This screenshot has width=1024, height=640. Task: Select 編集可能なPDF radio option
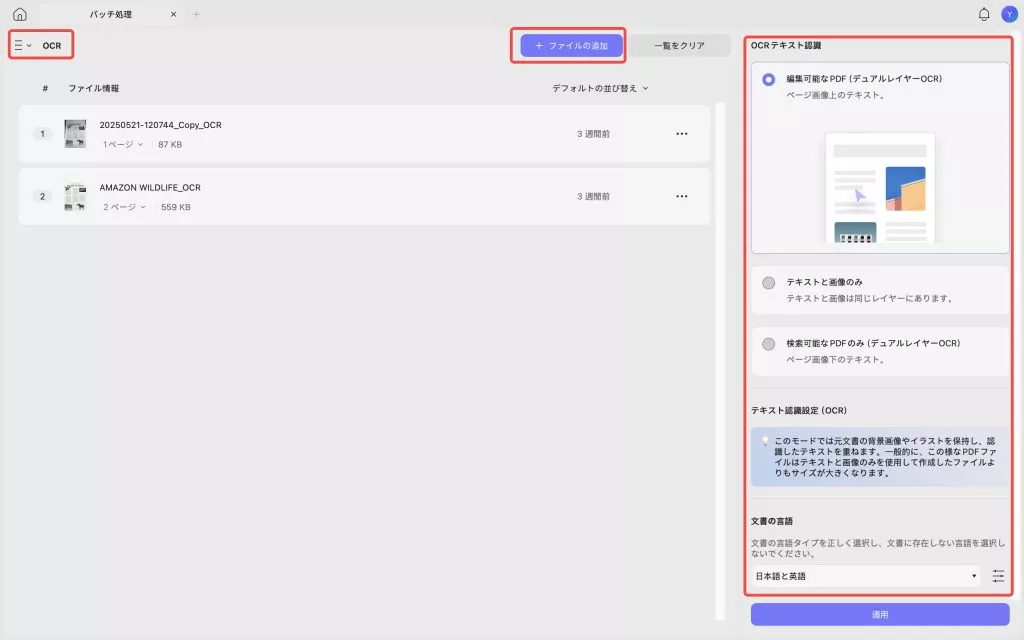point(769,79)
